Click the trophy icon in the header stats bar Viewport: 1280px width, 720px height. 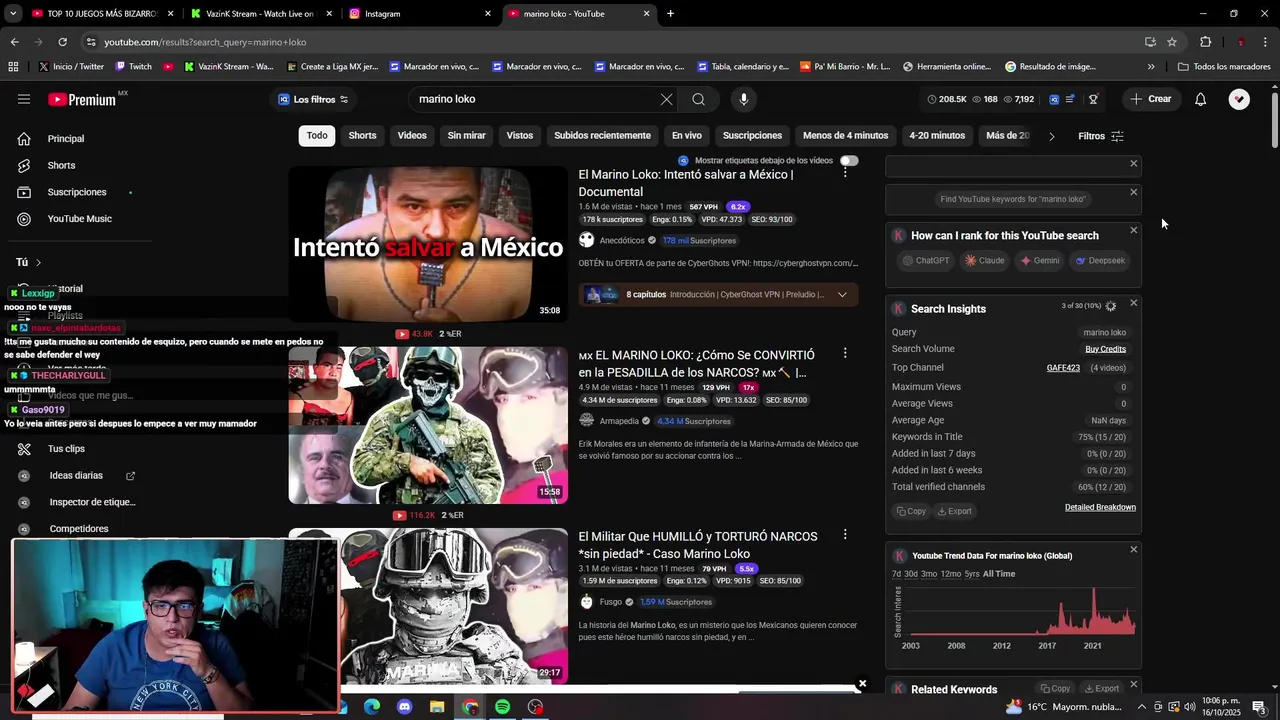[x=1093, y=99]
